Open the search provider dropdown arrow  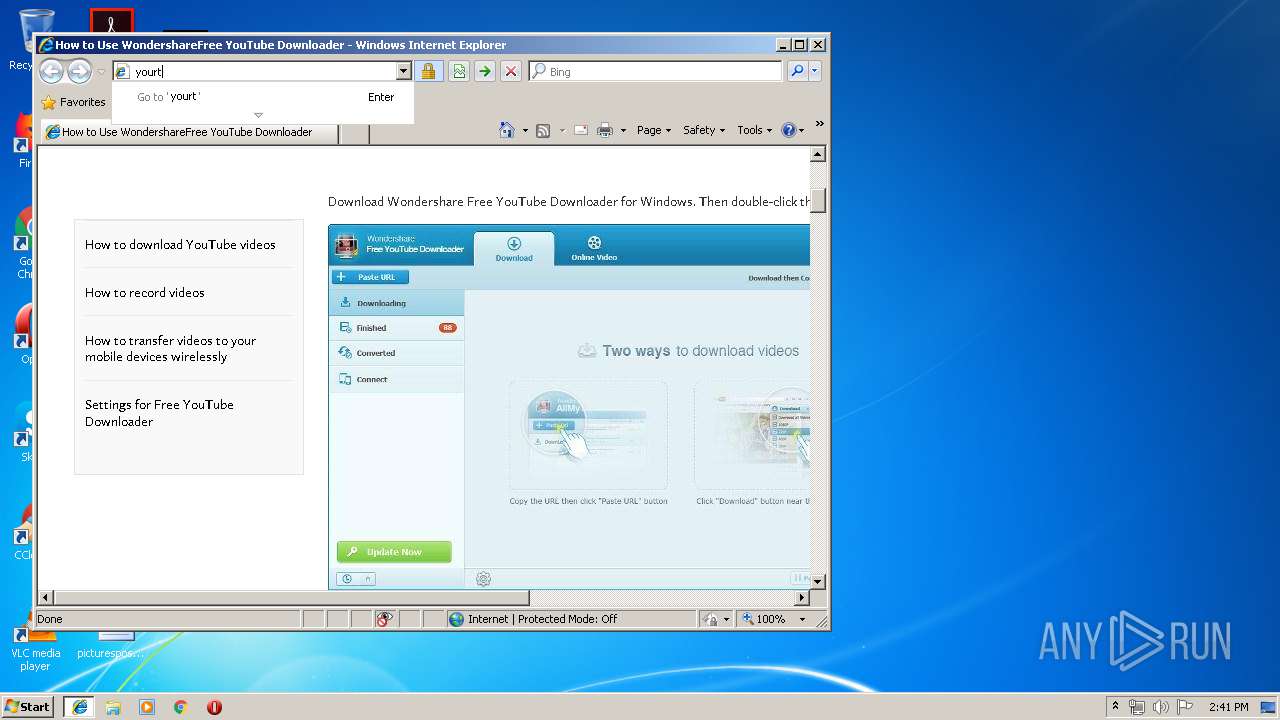click(815, 71)
